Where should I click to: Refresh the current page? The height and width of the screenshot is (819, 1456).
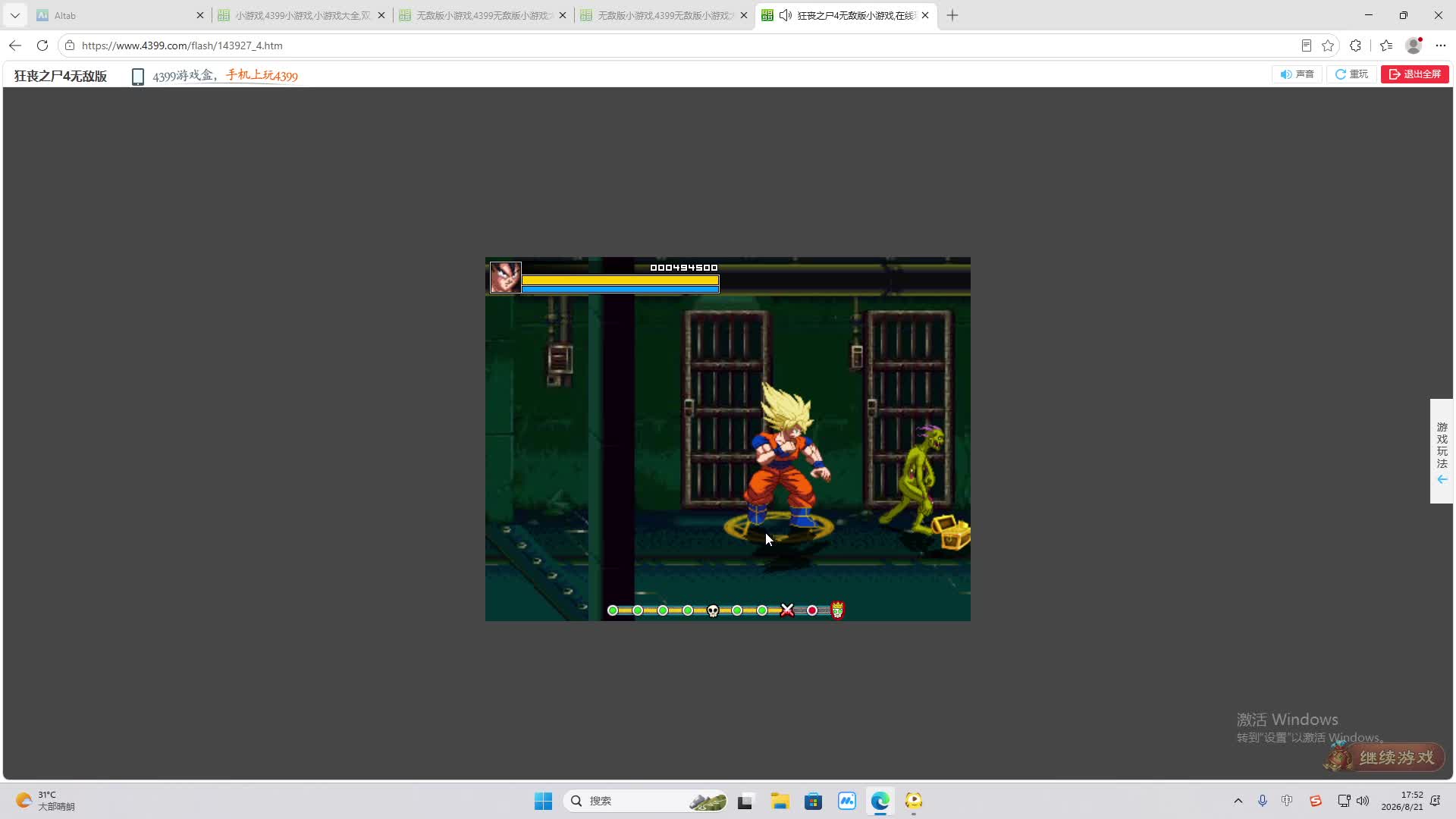point(42,45)
